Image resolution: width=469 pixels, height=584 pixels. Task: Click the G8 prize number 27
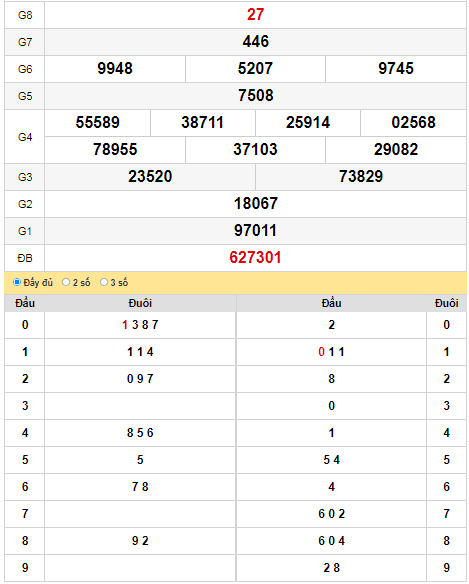pos(255,15)
